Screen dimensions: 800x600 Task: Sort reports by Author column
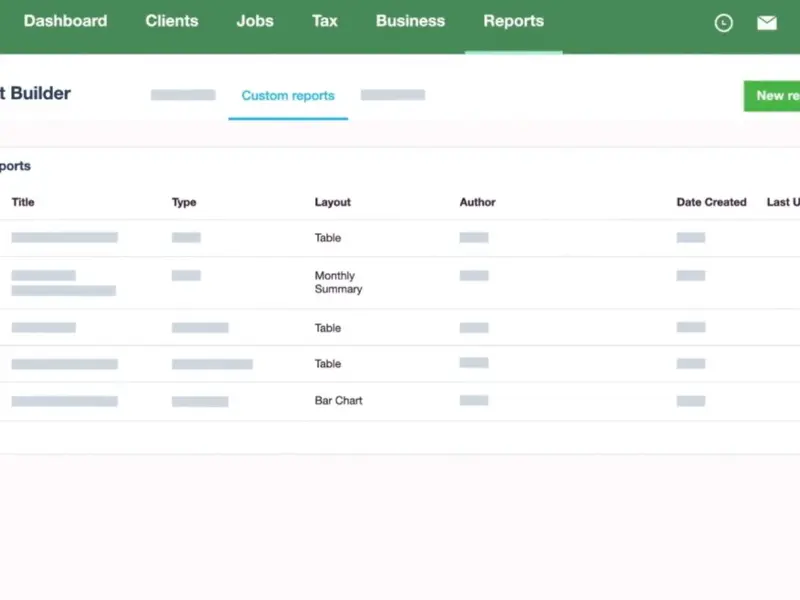point(477,202)
